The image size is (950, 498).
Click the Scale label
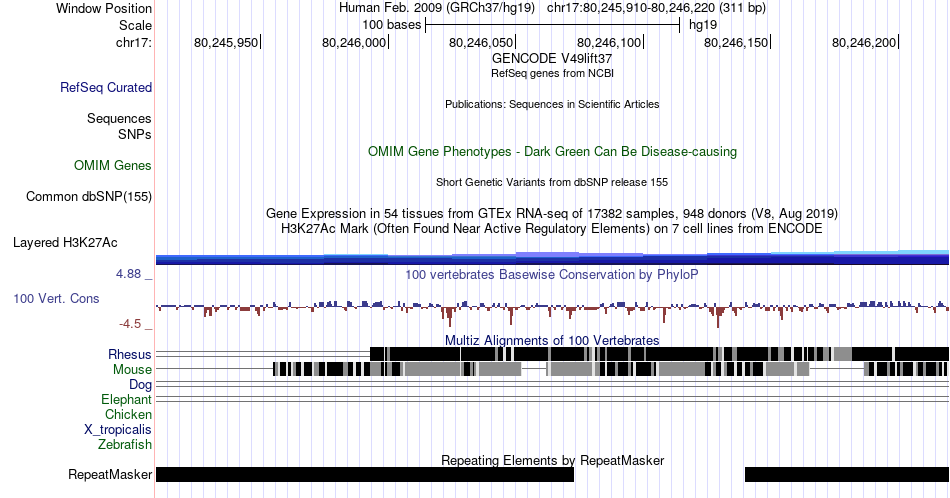[135, 25]
